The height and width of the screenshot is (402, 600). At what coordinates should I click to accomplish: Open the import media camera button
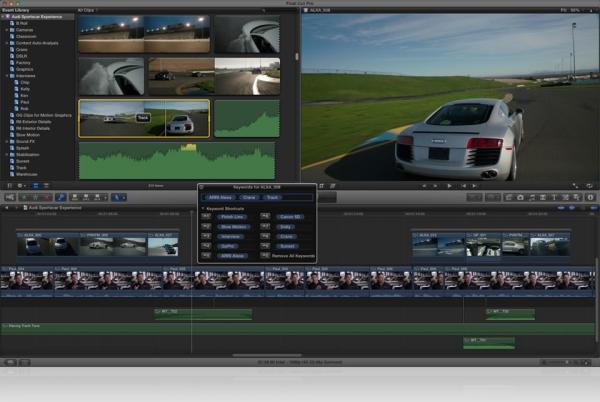click(x=10, y=197)
